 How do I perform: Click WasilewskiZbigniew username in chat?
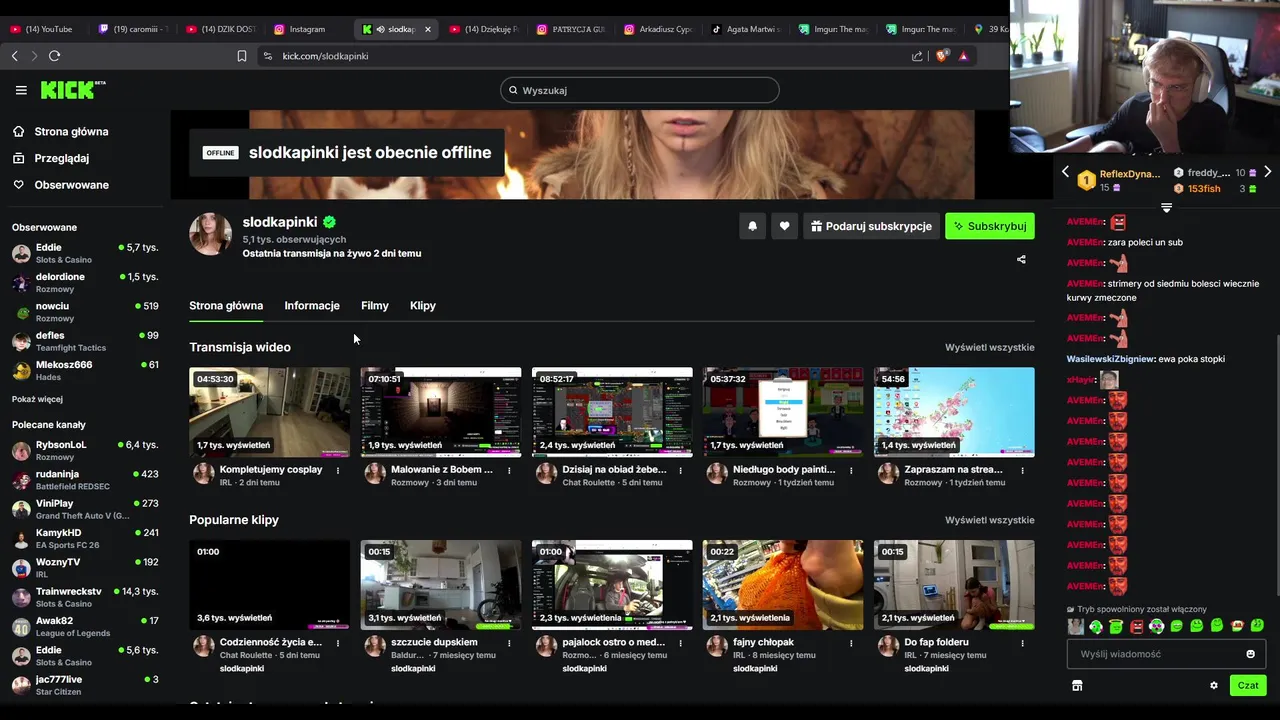click(x=1110, y=359)
